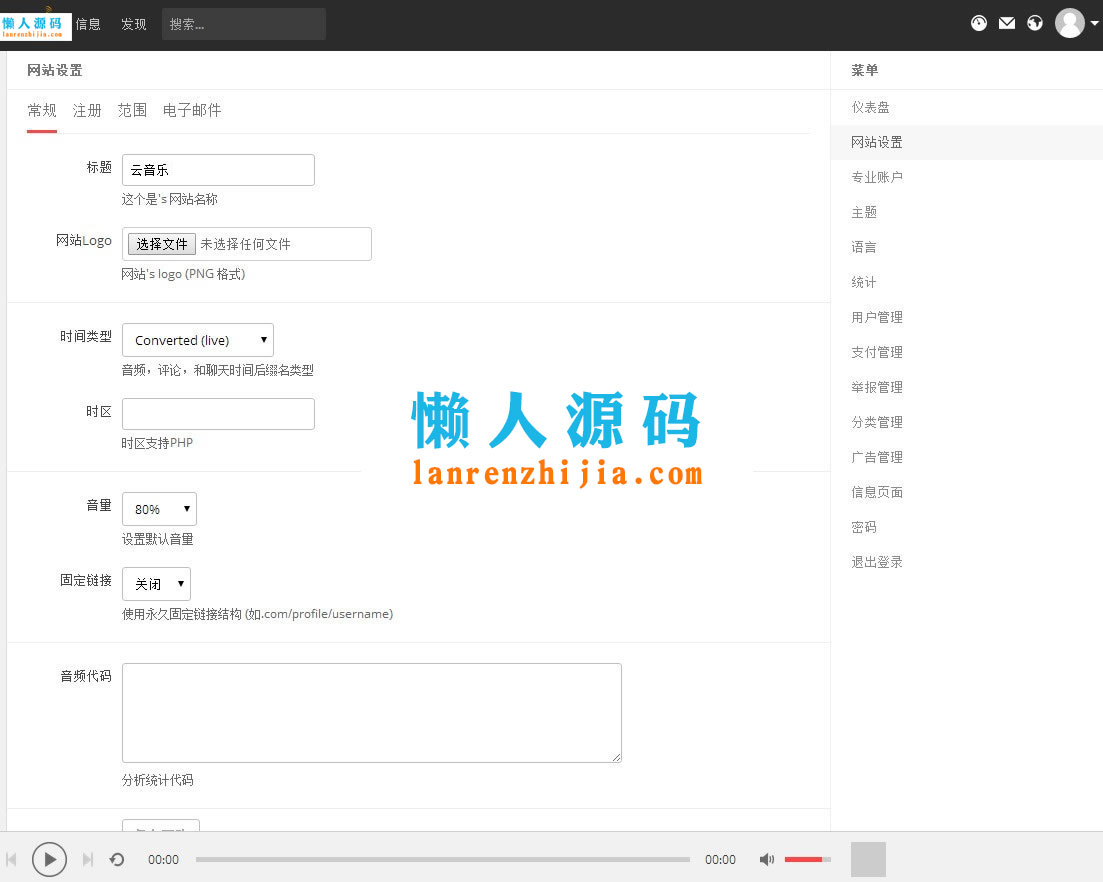Play the track with the play button
The width and height of the screenshot is (1103, 882).
pos(49,859)
